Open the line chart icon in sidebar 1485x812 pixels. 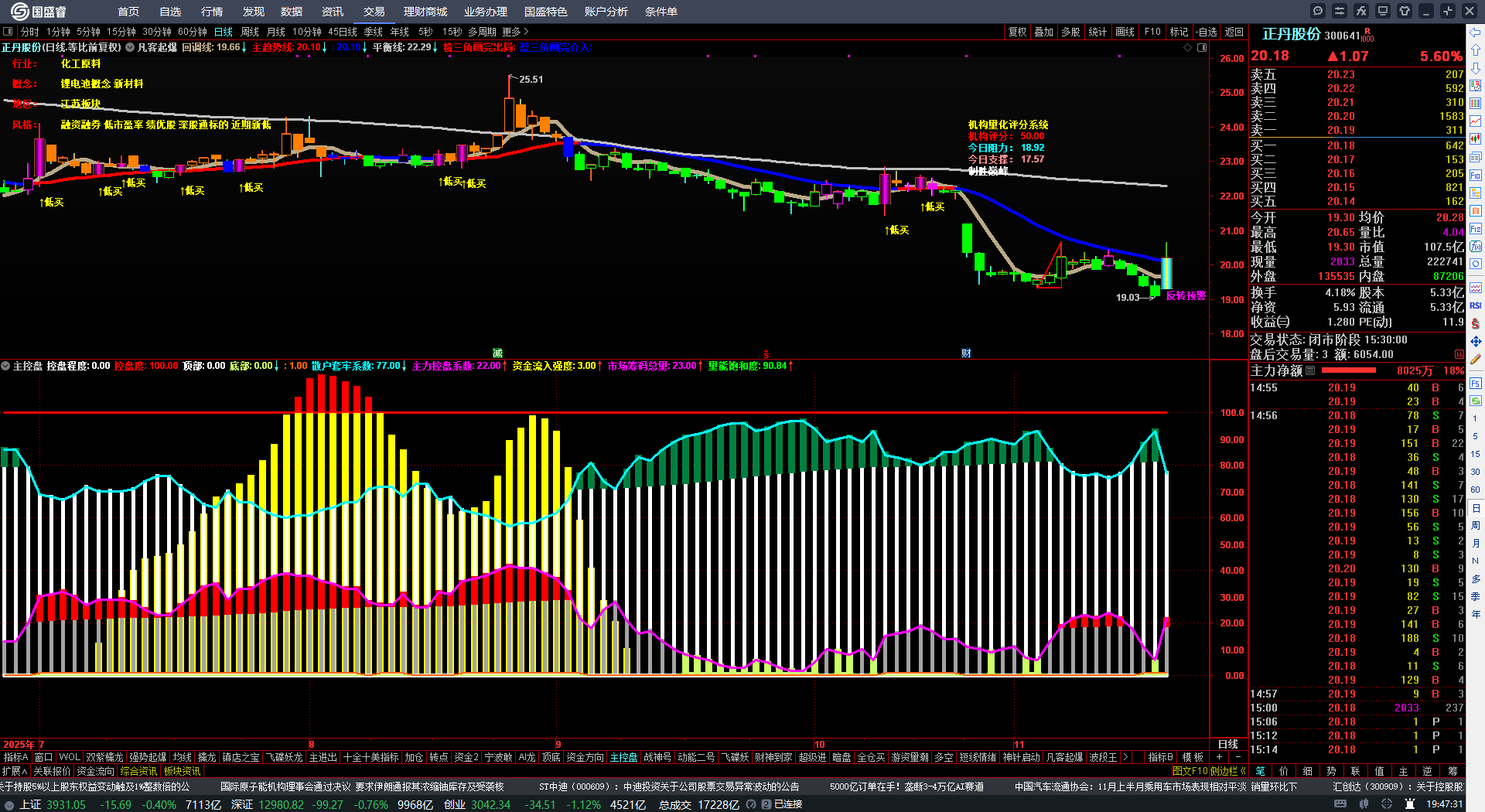coord(1476,121)
